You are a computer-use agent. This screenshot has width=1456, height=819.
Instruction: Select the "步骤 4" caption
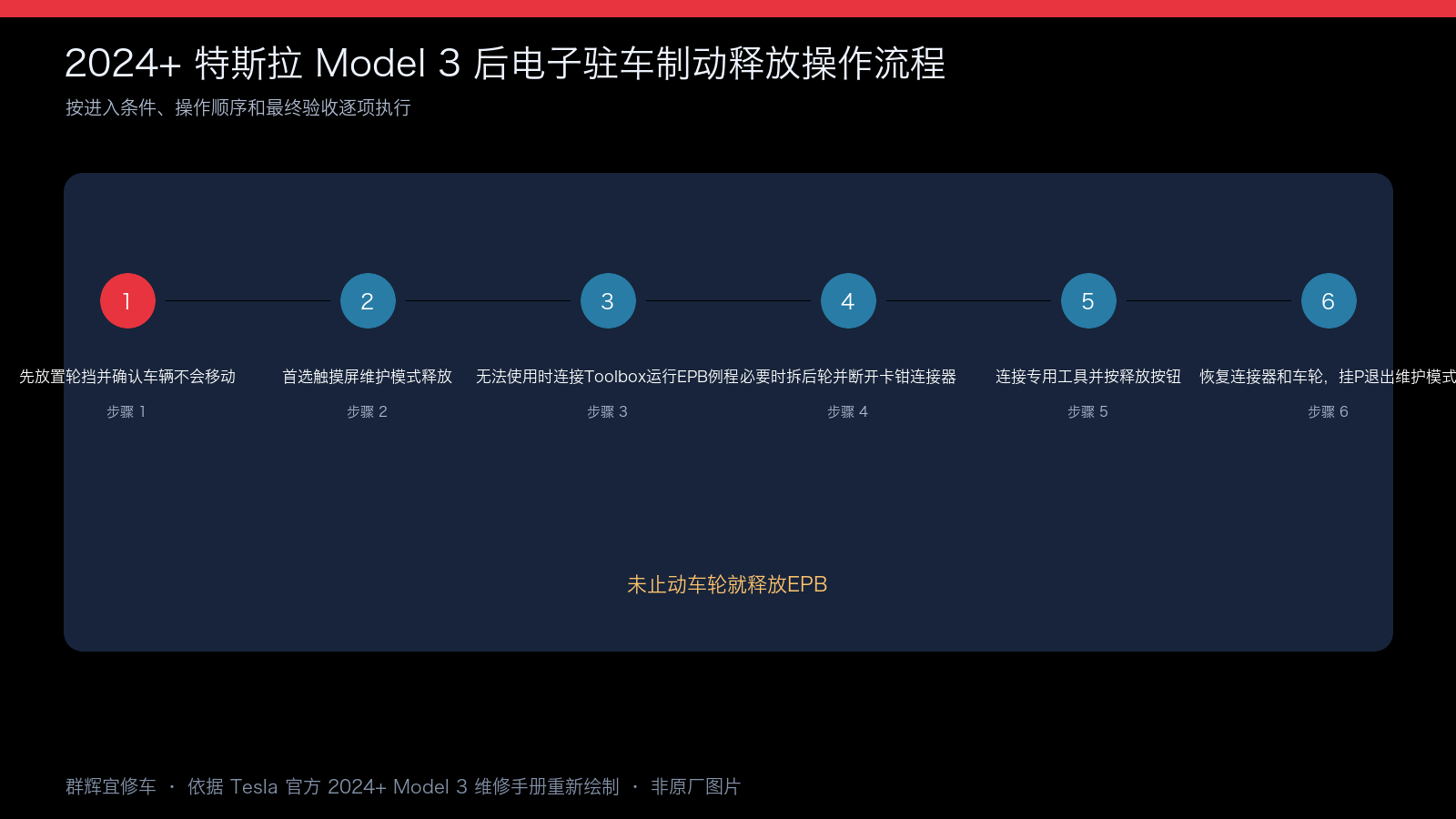click(x=848, y=412)
